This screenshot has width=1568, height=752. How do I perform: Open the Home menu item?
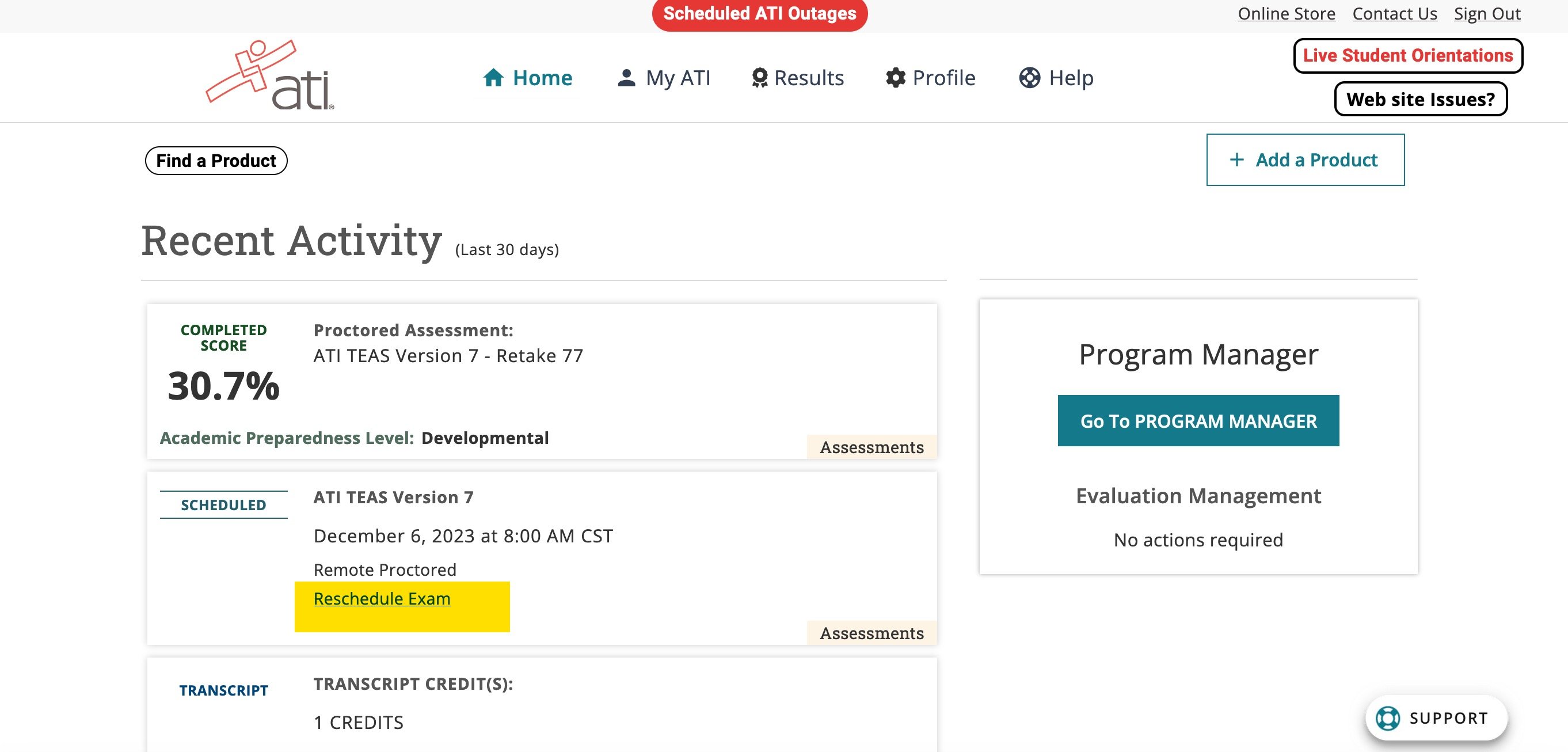528,78
